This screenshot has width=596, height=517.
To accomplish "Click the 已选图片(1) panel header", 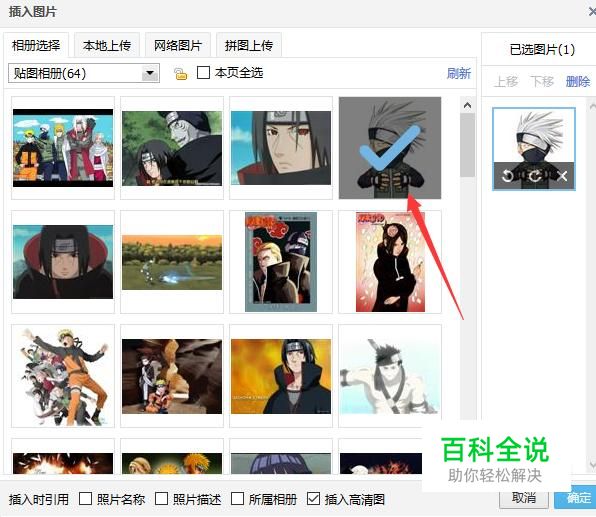I will click(542, 49).
